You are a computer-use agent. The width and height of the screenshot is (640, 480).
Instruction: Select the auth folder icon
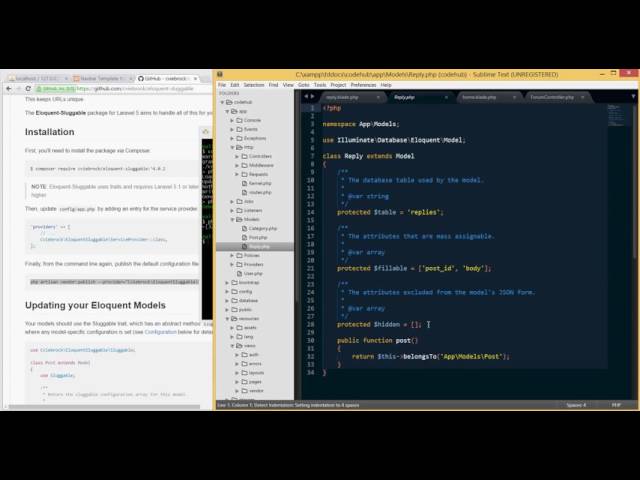pos(244,355)
